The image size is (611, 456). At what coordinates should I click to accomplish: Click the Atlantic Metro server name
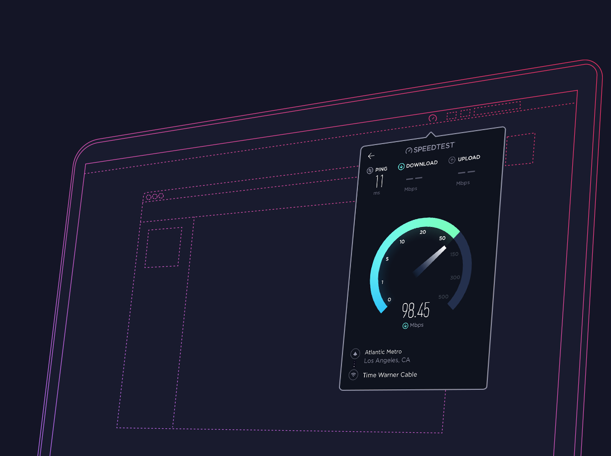pyautogui.click(x=383, y=352)
